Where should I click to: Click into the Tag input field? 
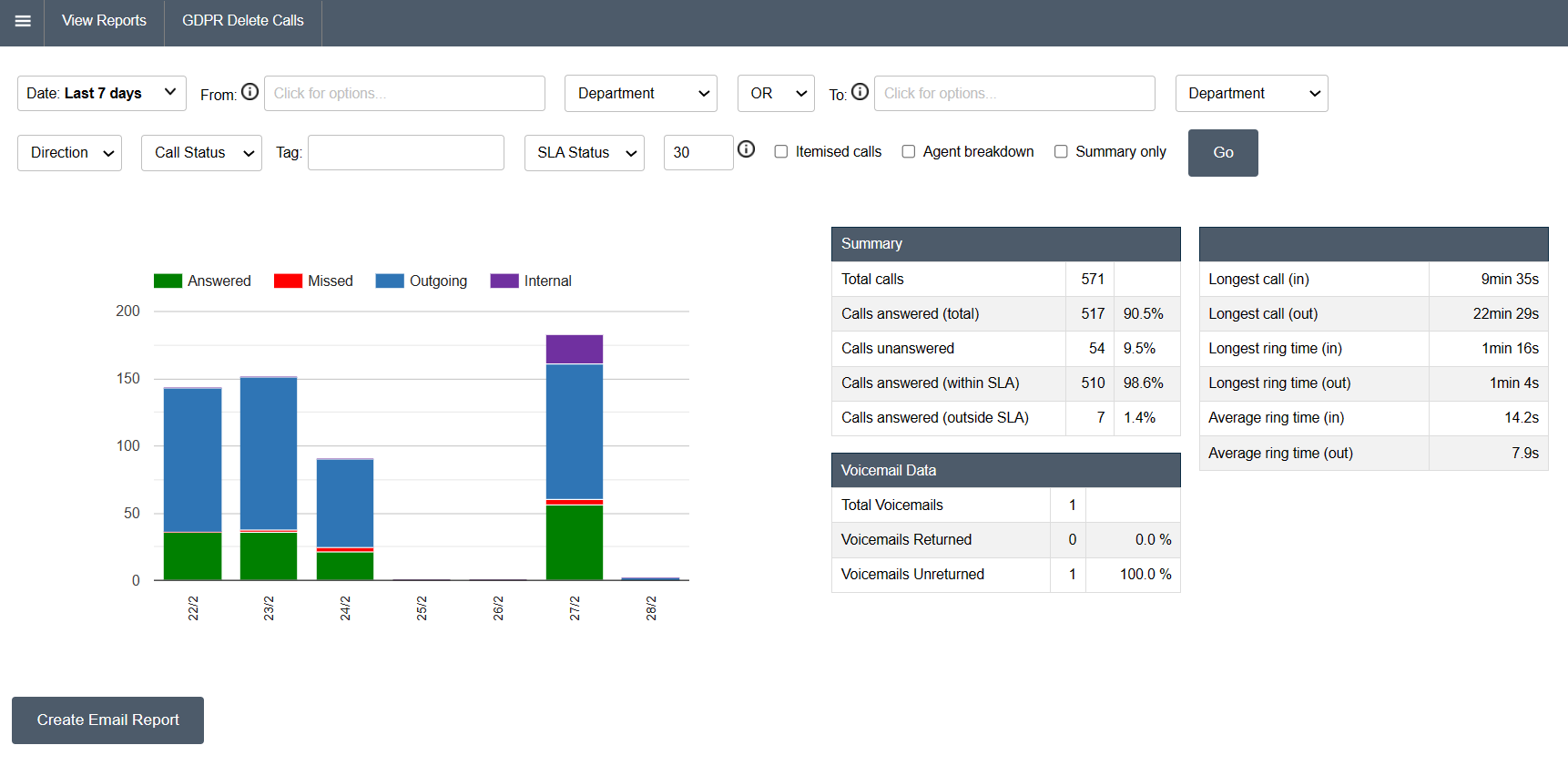coord(406,153)
